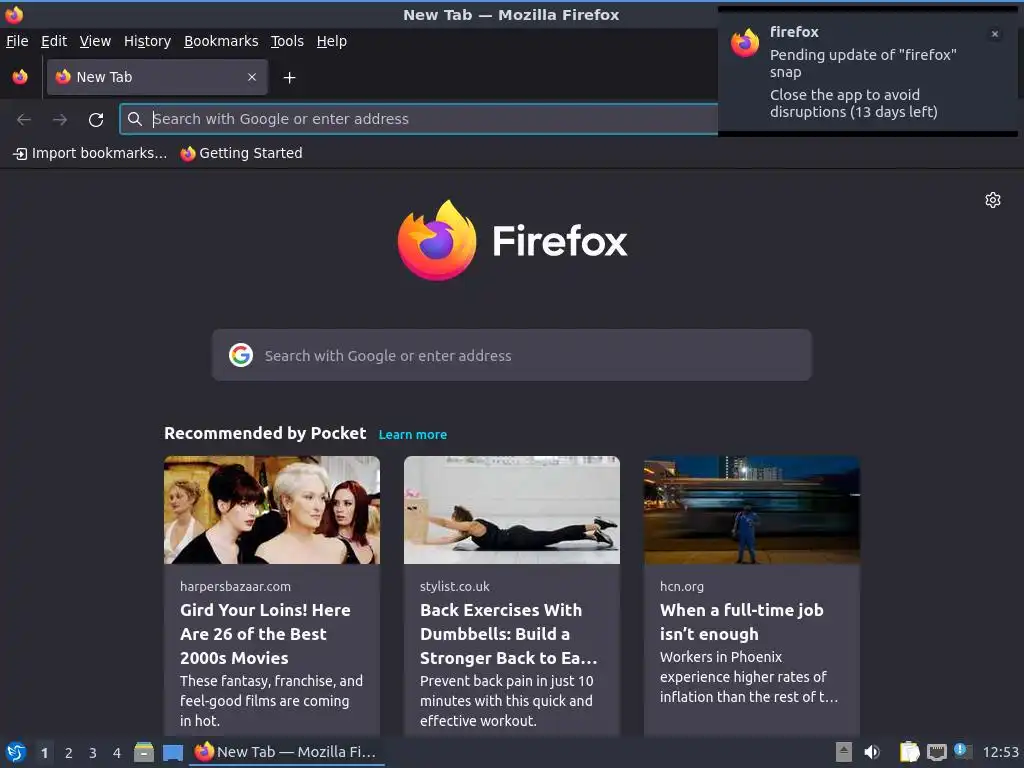
Task: Open the Help menu
Action: (332, 41)
